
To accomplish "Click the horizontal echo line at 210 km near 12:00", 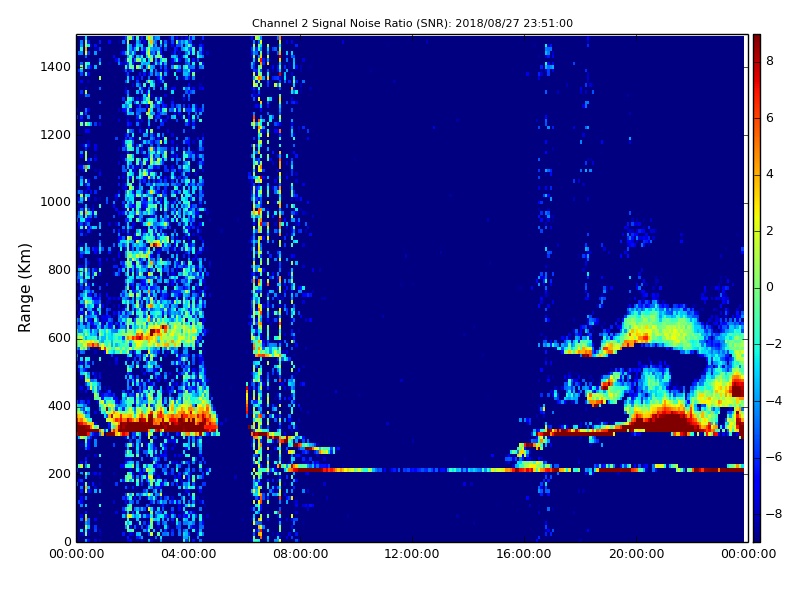I will (x=412, y=470).
